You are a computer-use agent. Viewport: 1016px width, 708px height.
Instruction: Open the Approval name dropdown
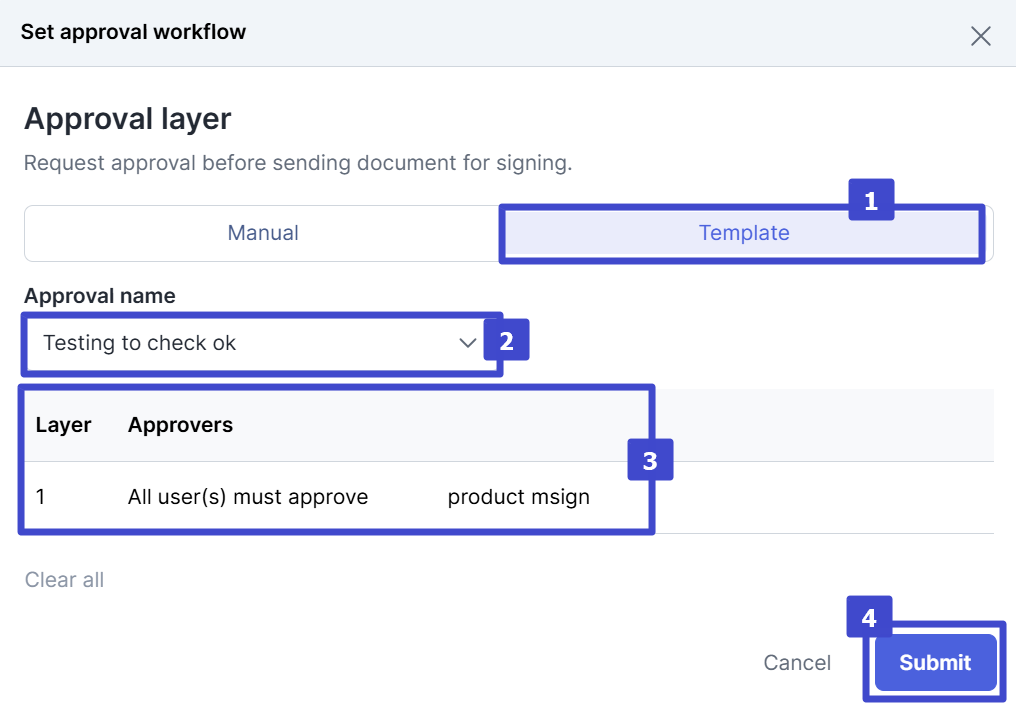coord(250,343)
